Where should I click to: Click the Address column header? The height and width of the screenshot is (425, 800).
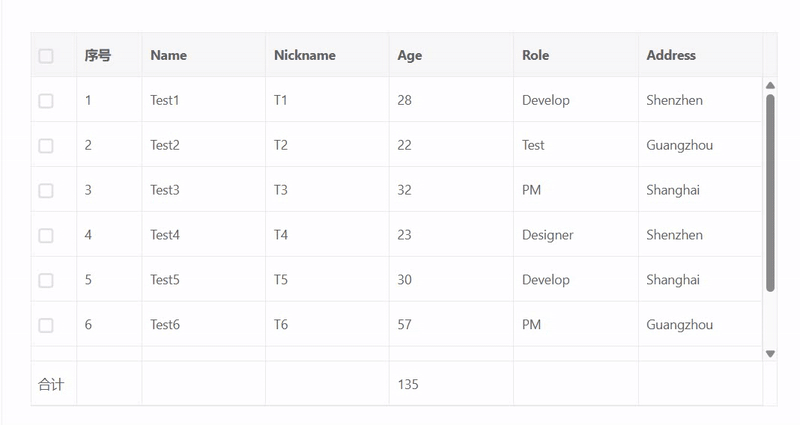(671, 56)
